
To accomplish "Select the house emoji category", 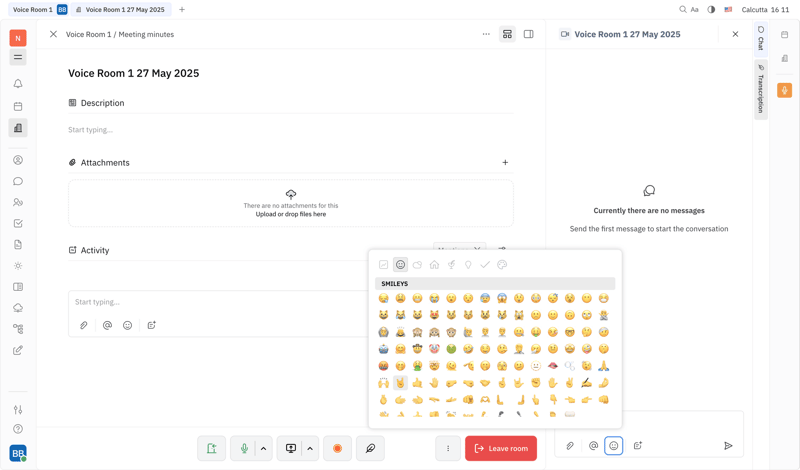I will pyautogui.click(x=434, y=264).
